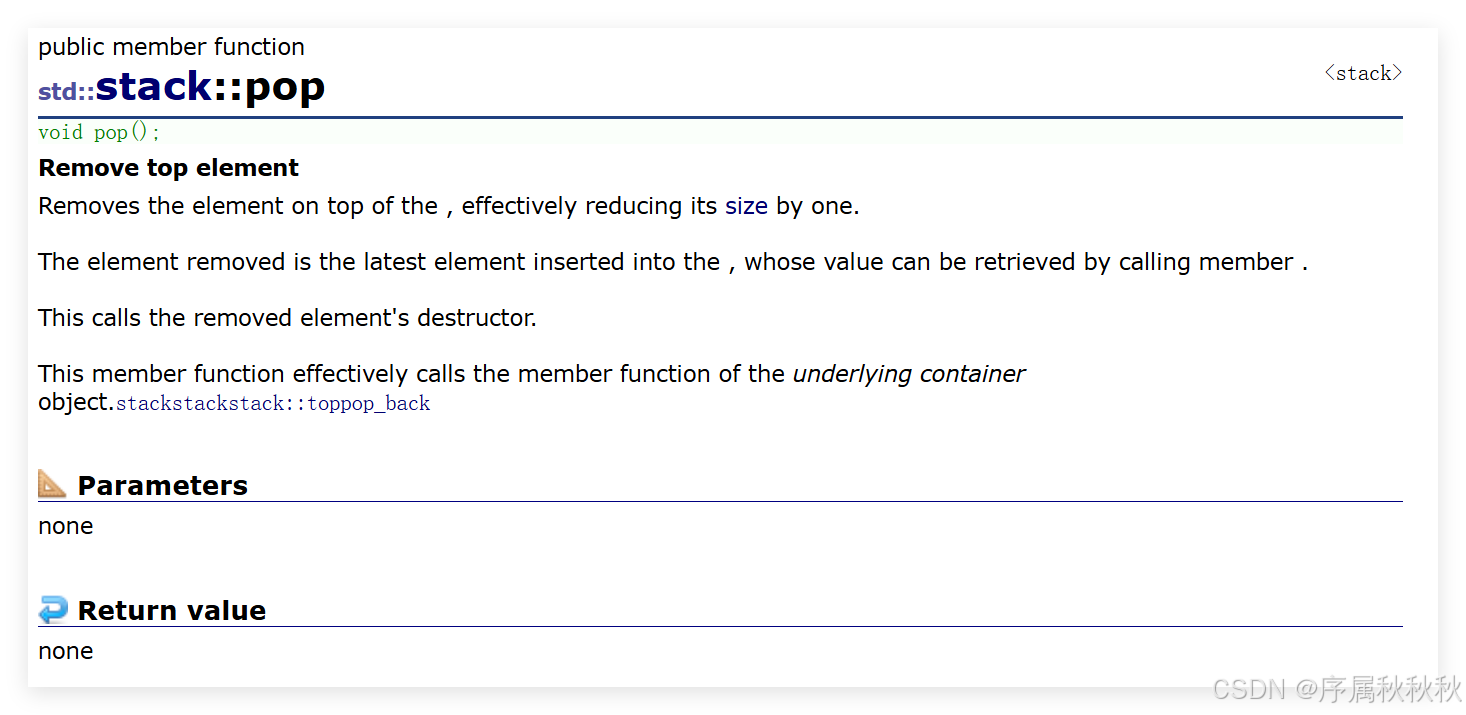
Task: Select the Parameters section heading
Action: click(x=162, y=485)
